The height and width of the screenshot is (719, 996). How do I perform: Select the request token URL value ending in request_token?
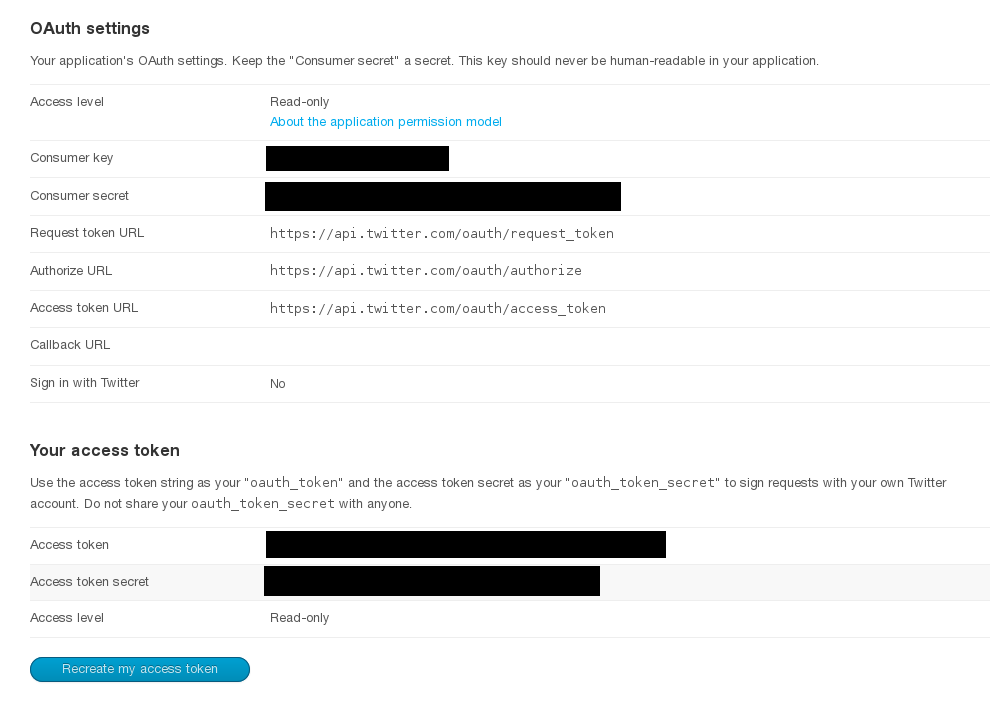[x=441, y=233]
